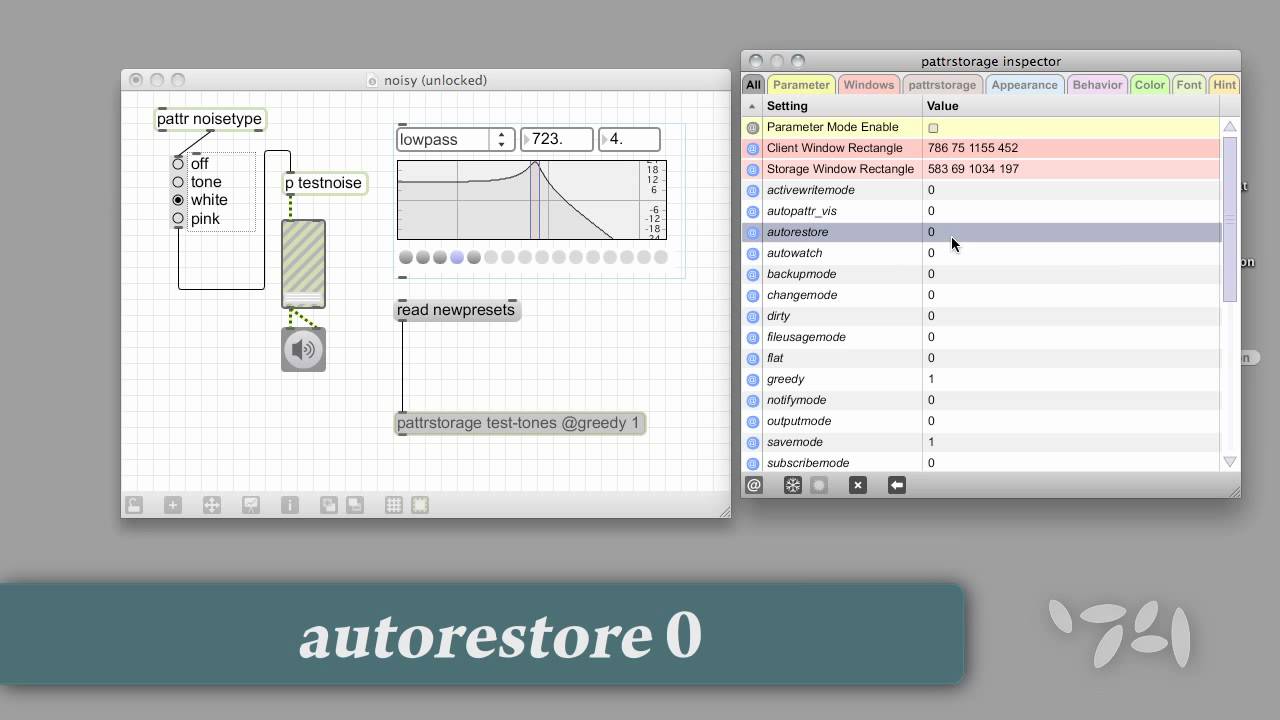The width and height of the screenshot is (1280, 720).
Task: Select the highlighted fourth preset dot
Action: tap(457, 257)
